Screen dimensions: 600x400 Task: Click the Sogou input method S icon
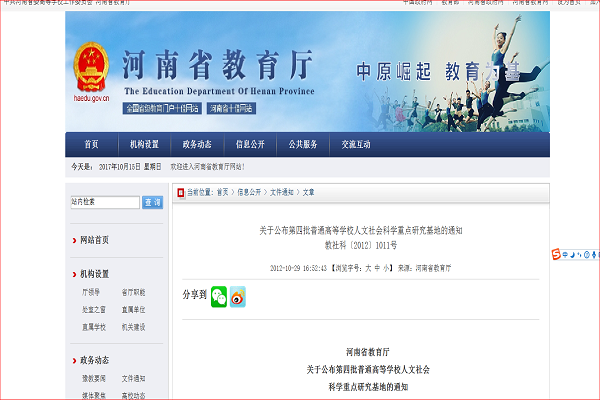click(556, 255)
